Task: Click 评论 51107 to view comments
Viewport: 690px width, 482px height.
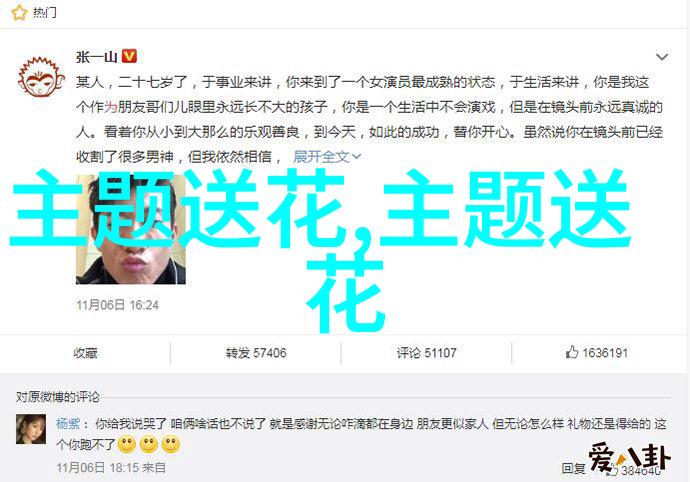Action: point(426,353)
